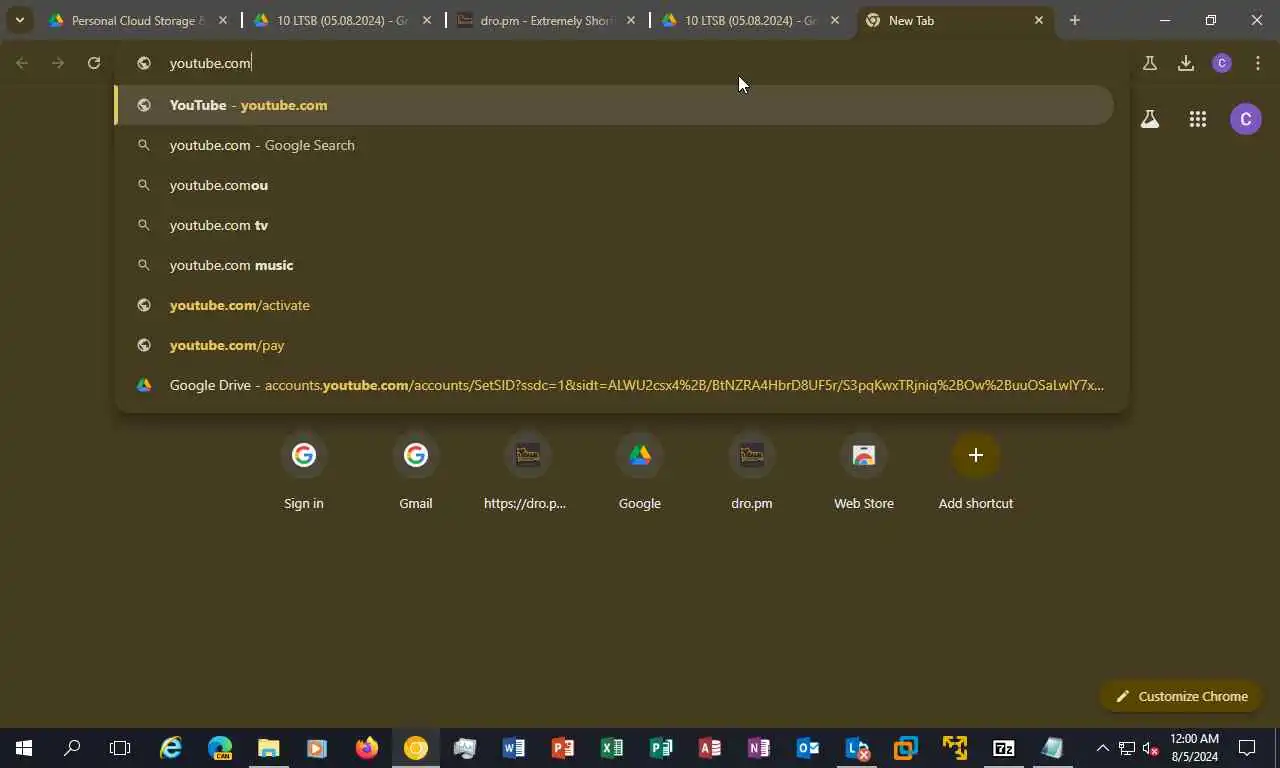The width and height of the screenshot is (1280, 768).
Task: Close the New Tab tab
Action: coord(1038,20)
